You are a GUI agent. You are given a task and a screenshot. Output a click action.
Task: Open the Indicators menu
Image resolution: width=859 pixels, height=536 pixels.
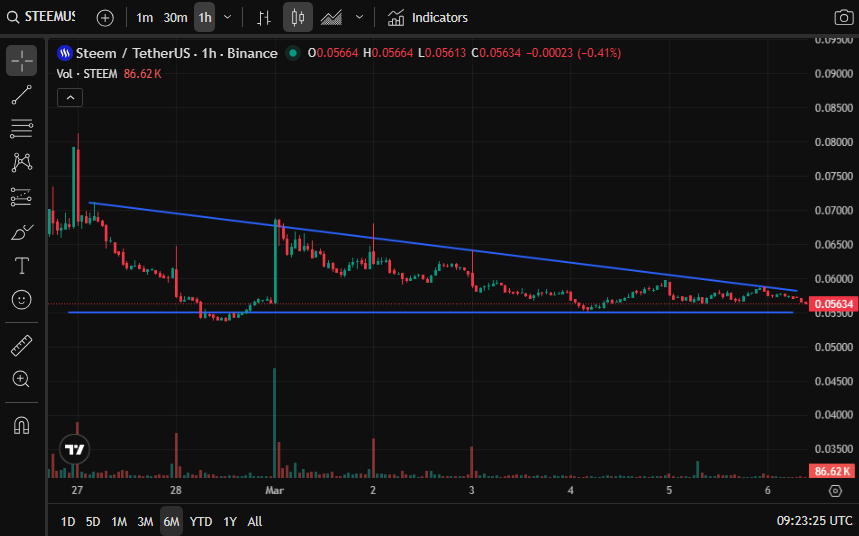[427, 18]
